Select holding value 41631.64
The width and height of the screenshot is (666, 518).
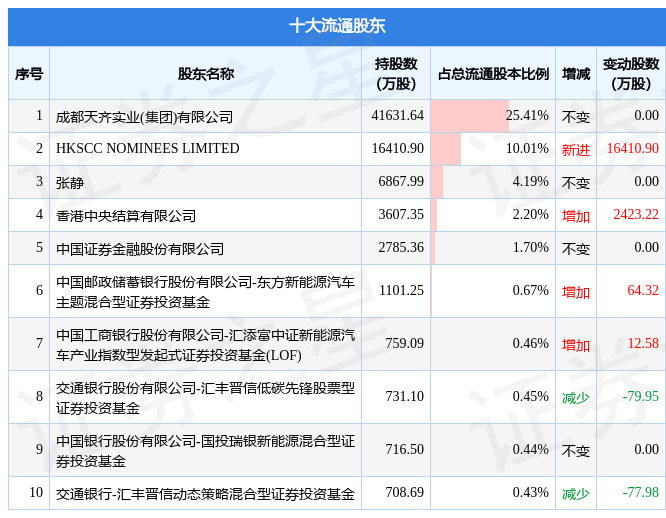398,115
